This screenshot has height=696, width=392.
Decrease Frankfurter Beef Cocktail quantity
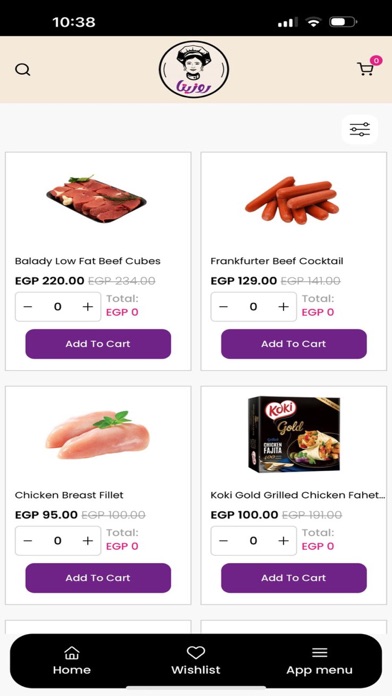coord(224,307)
